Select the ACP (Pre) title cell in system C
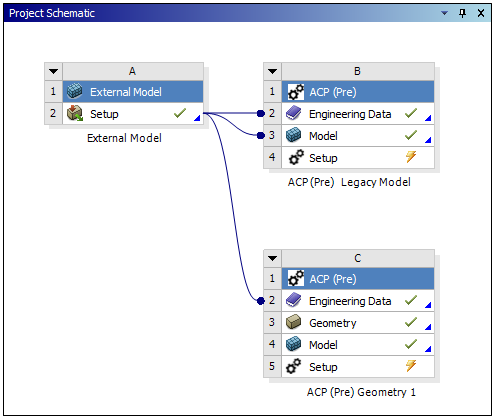The image size is (495, 419). coord(358,279)
